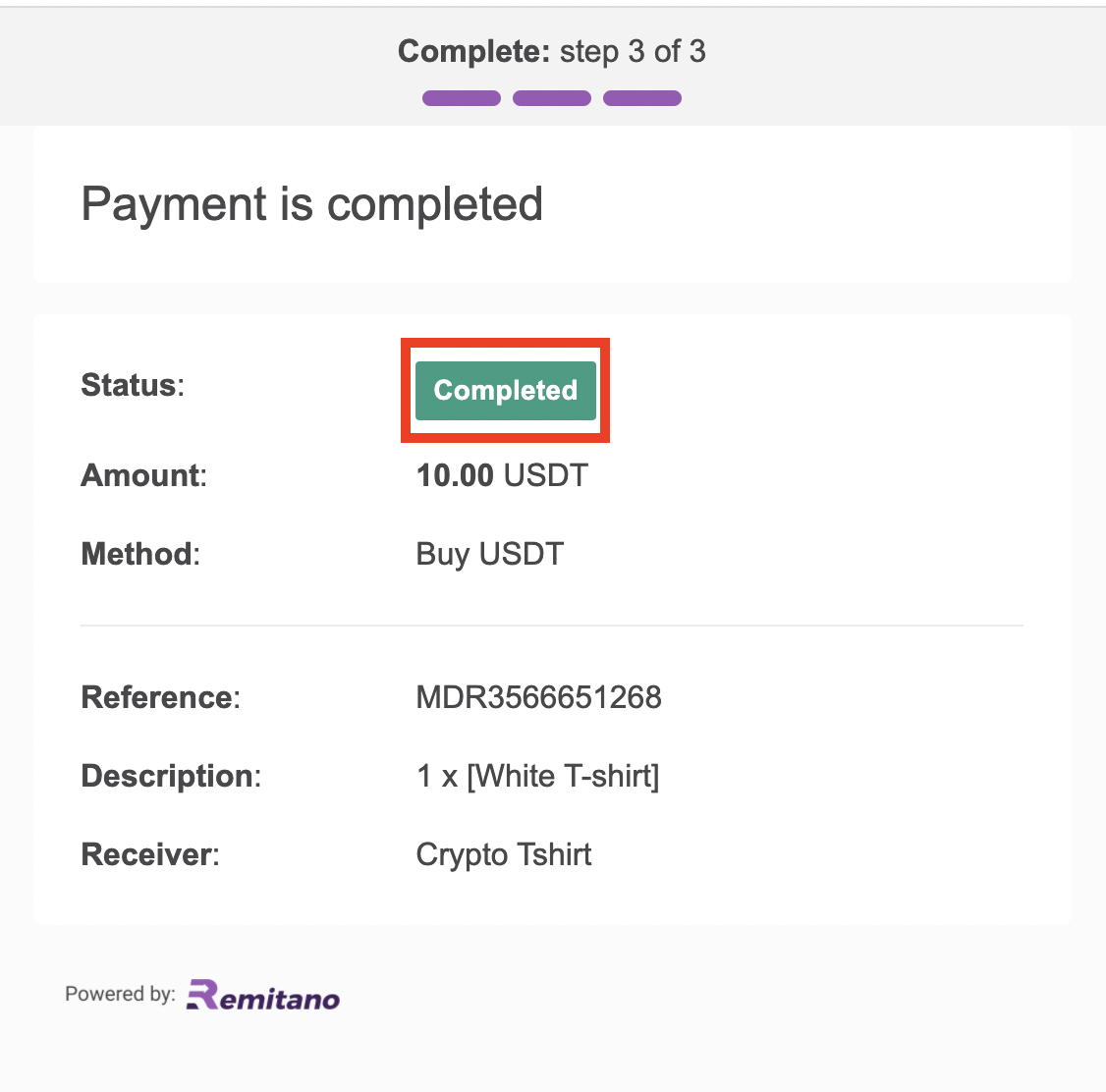Image resolution: width=1106 pixels, height=1092 pixels.
Task: Click the 'Buy USDT' method value
Action: click(x=489, y=555)
